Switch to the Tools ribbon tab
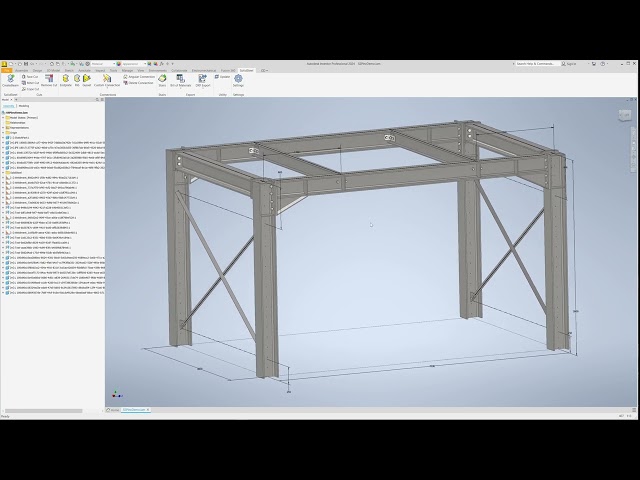Viewport: 640px width, 480px height. [113, 71]
